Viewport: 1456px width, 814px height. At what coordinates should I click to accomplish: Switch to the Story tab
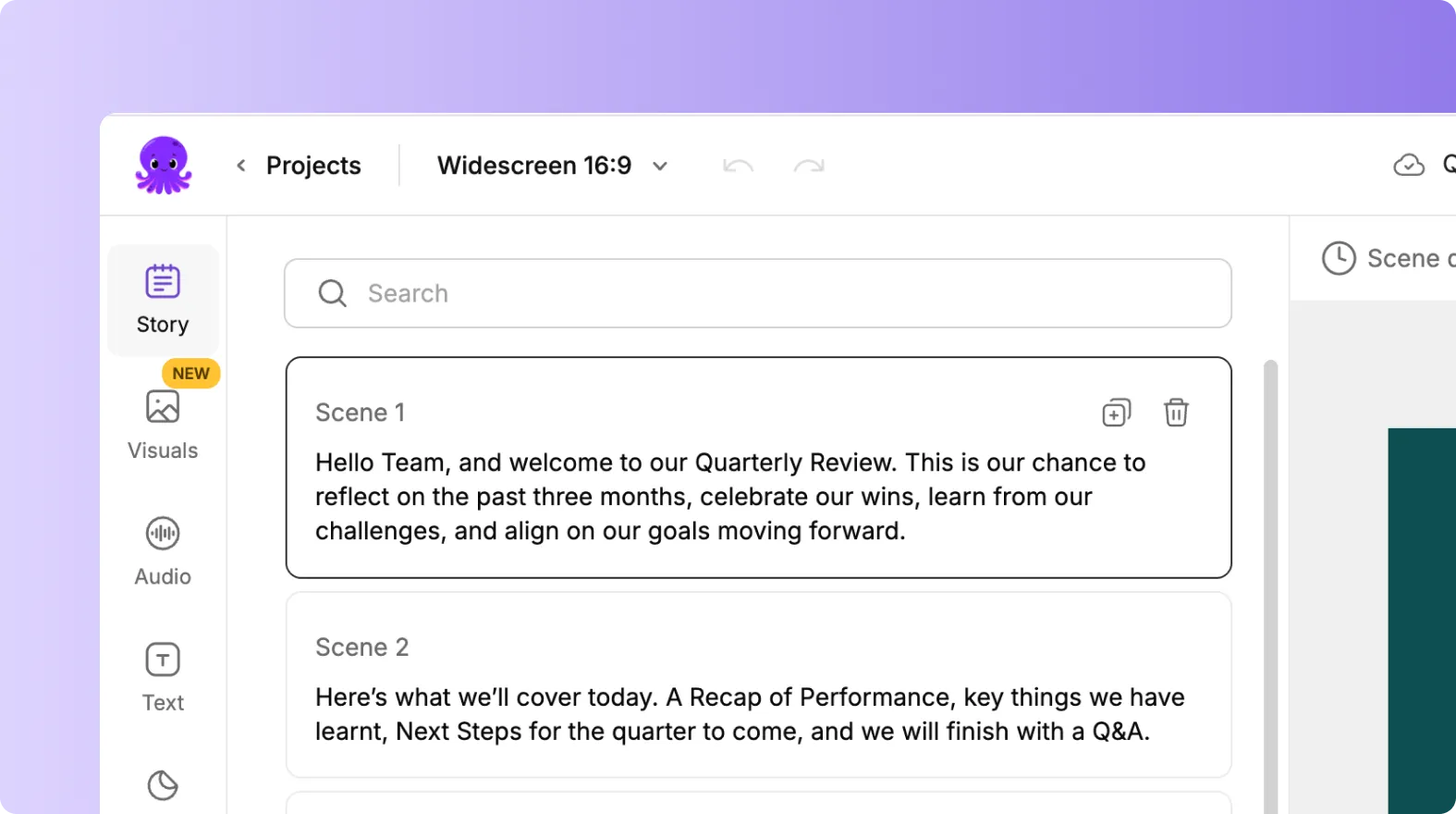pos(162,298)
